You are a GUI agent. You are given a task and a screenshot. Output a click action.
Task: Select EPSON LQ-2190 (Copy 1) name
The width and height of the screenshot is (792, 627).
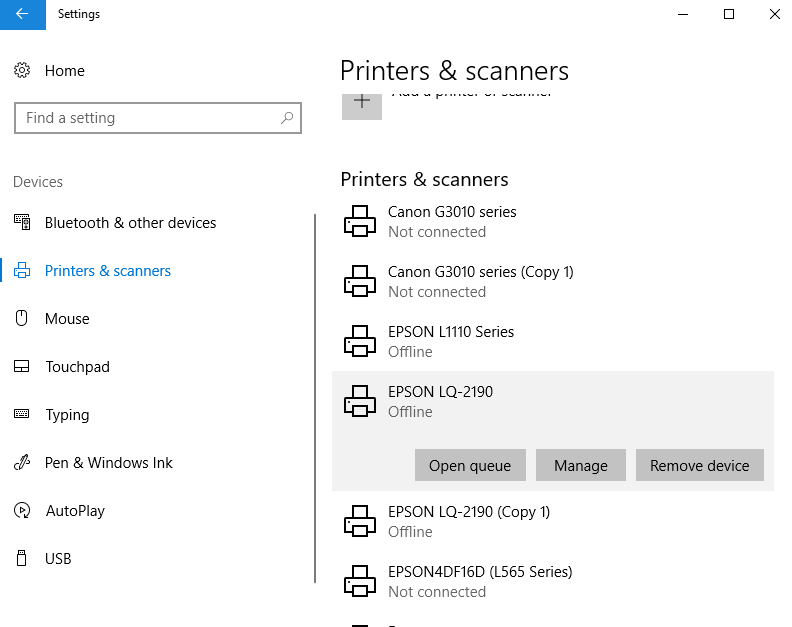pyautogui.click(x=469, y=512)
